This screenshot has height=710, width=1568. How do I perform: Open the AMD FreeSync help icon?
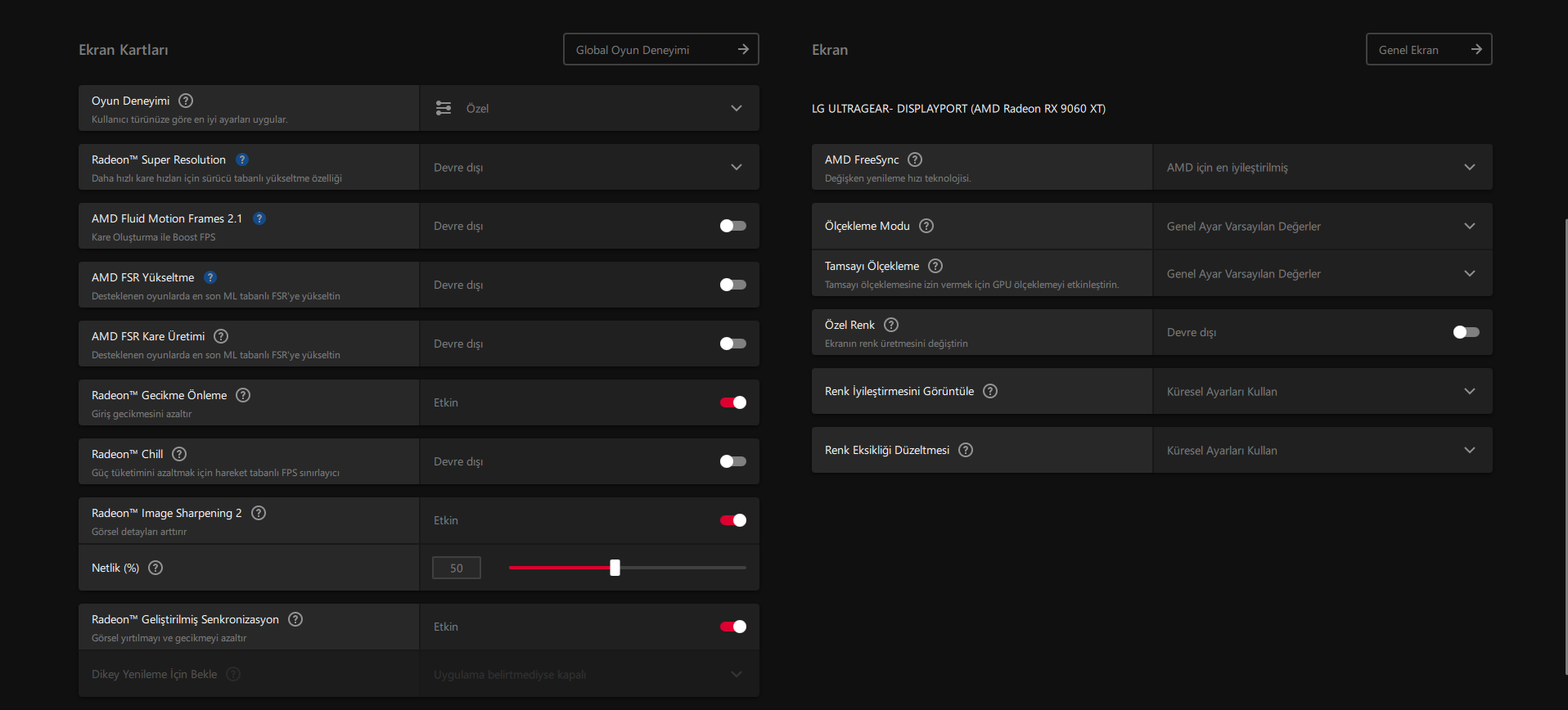(915, 160)
